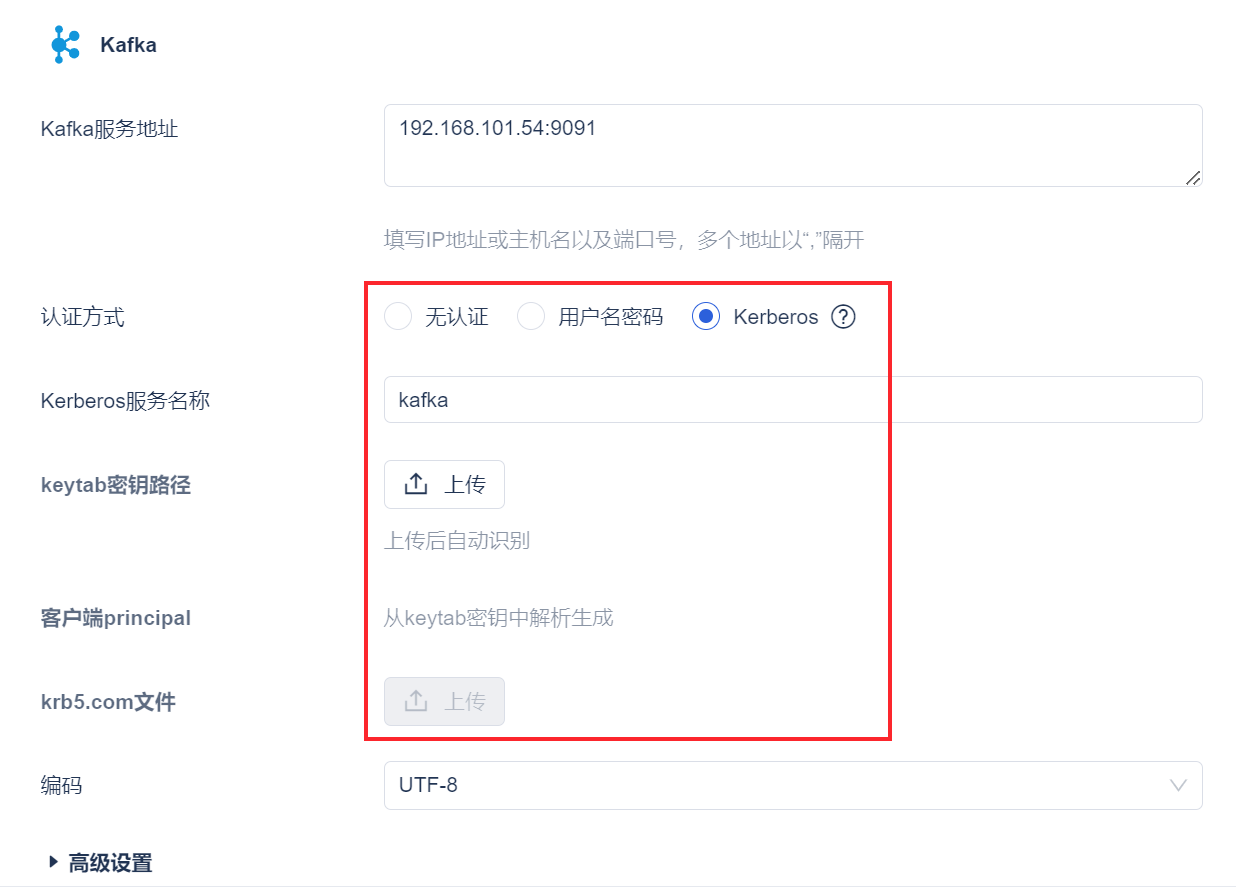Click the Kafka heading text

[128, 45]
